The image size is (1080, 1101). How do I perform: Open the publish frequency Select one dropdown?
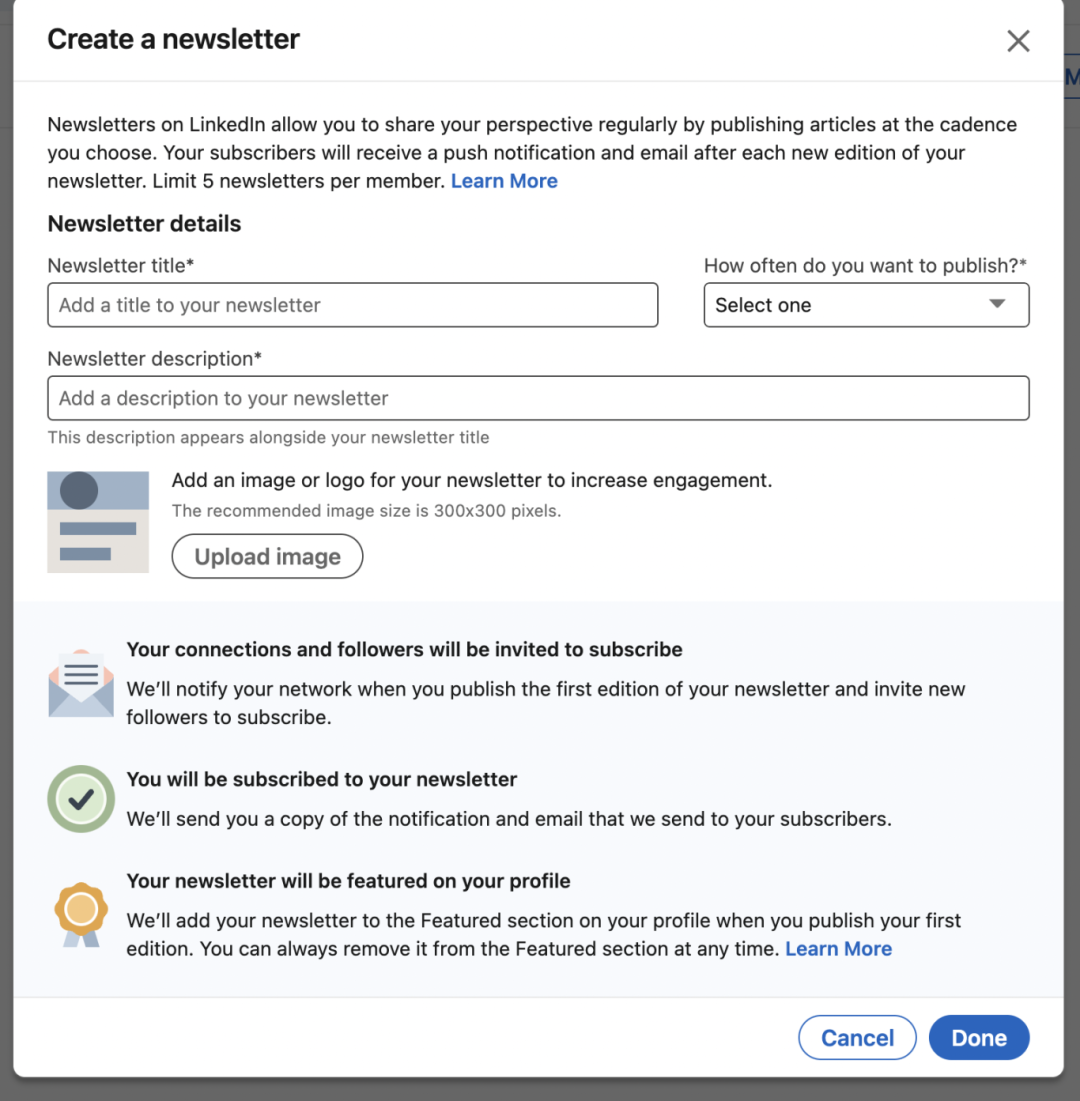pos(866,305)
